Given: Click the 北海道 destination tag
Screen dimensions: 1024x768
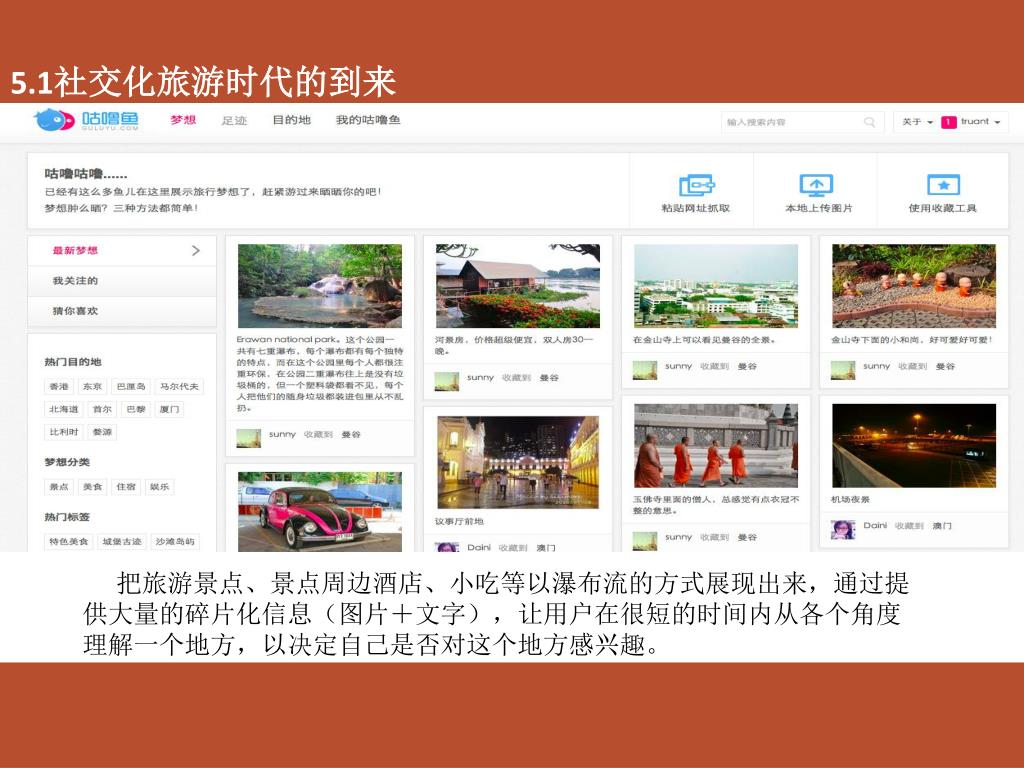Looking at the screenshot, I should point(63,409).
